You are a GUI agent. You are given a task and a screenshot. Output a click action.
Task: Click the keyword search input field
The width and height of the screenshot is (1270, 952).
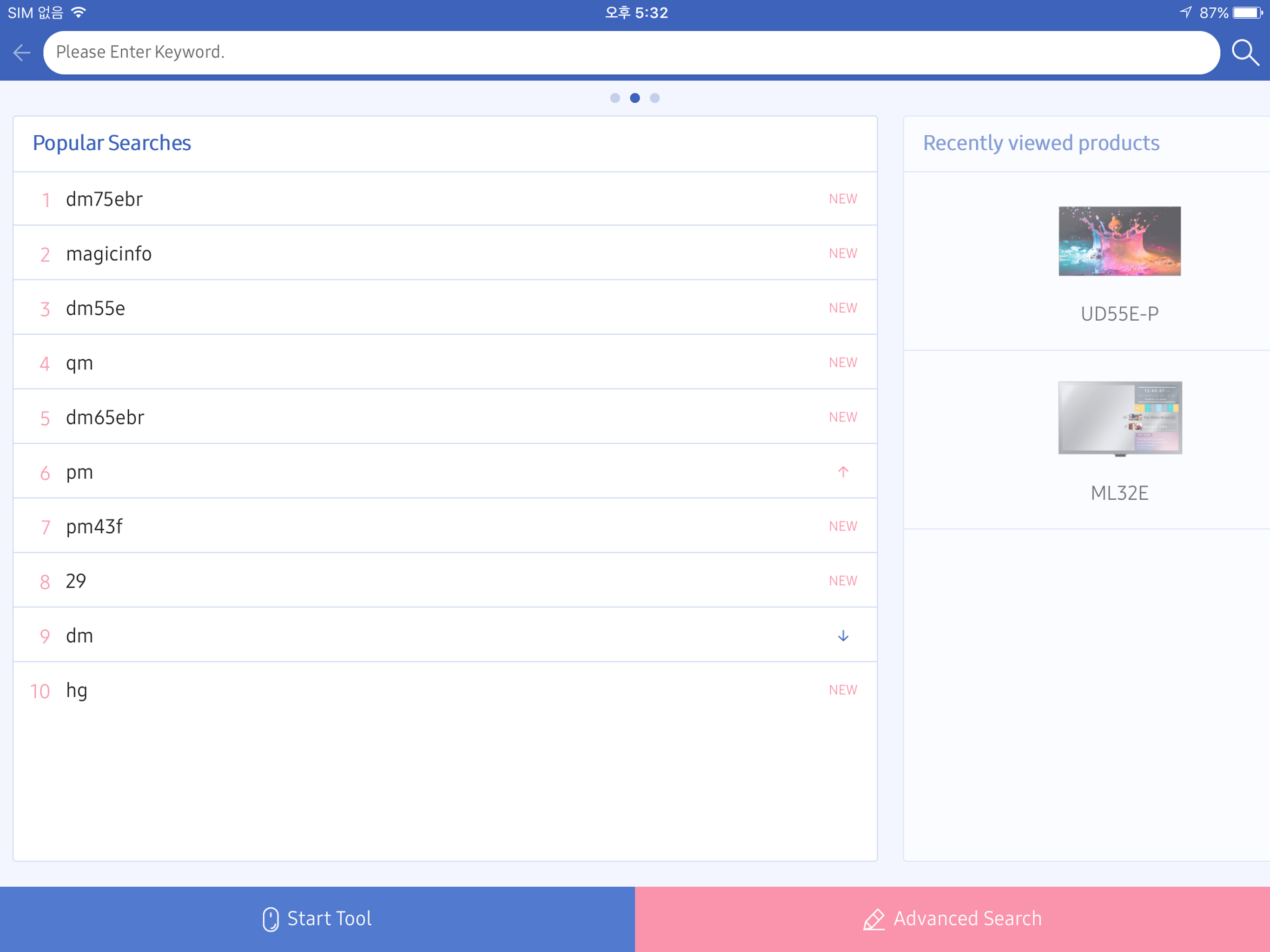pyautogui.click(x=632, y=53)
